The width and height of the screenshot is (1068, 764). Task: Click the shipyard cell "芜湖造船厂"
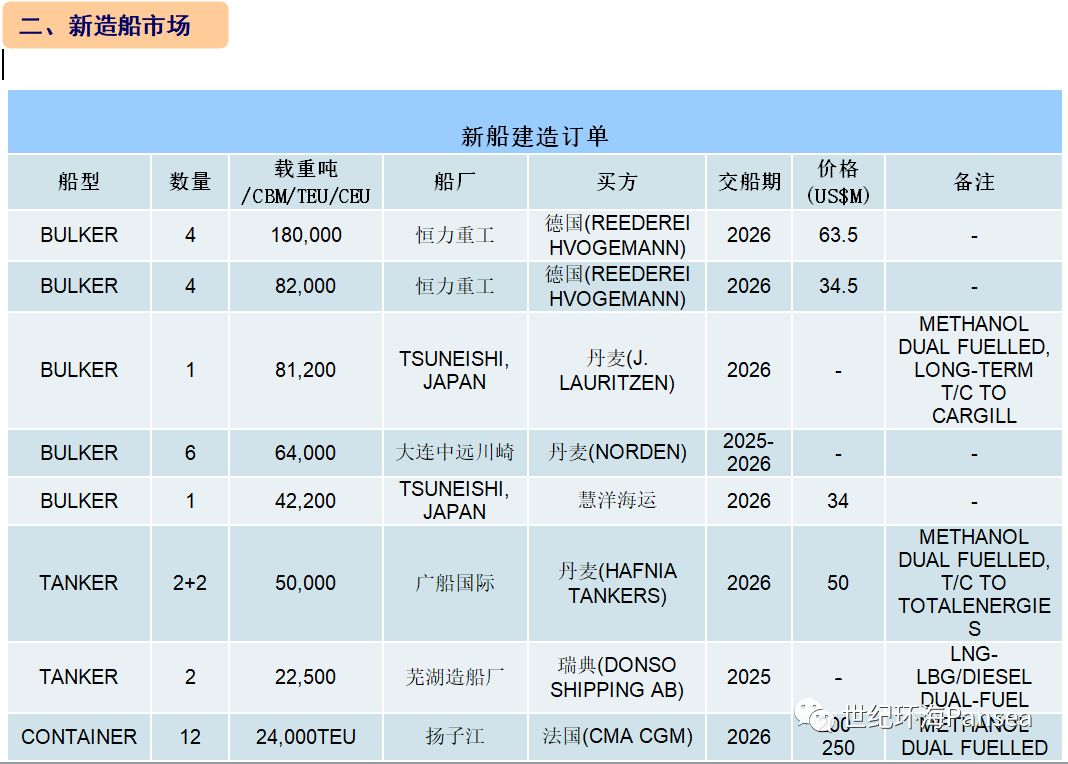pos(455,677)
